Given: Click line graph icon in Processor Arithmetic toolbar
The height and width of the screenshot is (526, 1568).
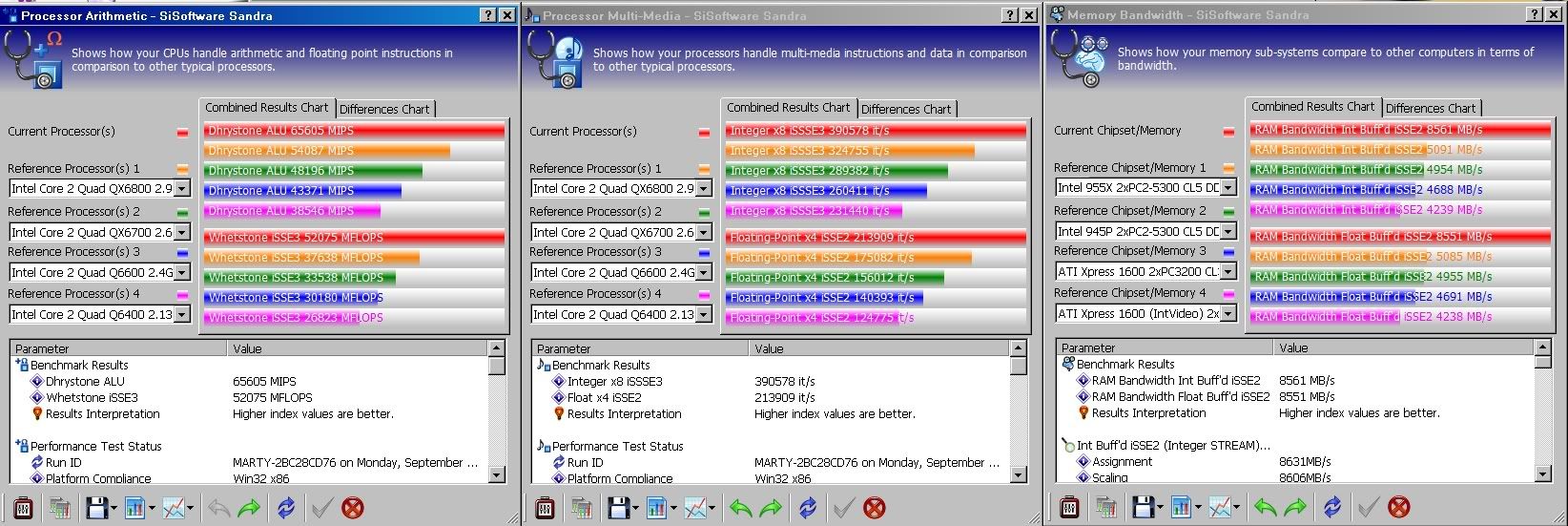Looking at the screenshot, I should 172,507.
